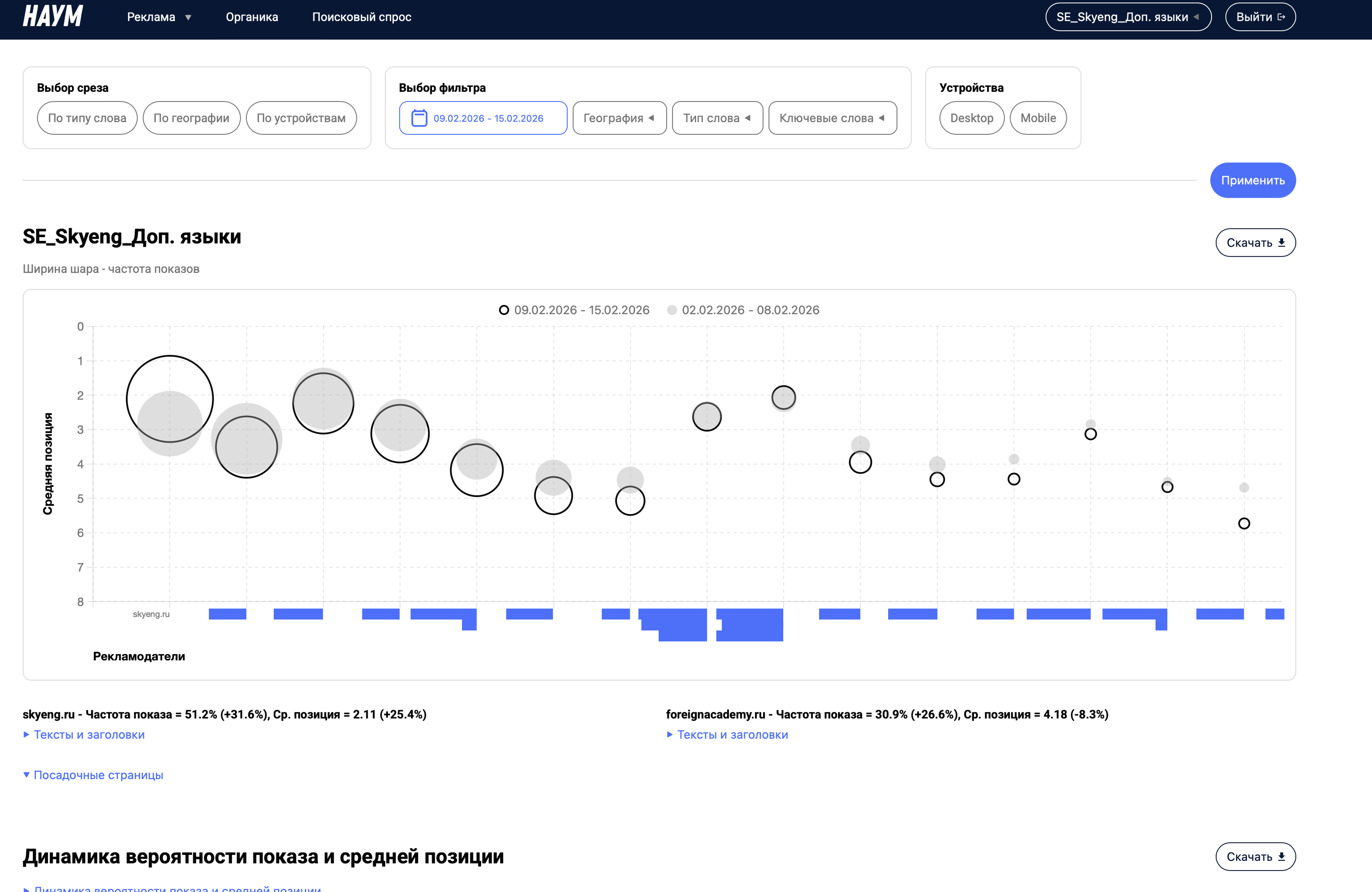Click the logout icon next to Выйти

tap(1281, 17)
